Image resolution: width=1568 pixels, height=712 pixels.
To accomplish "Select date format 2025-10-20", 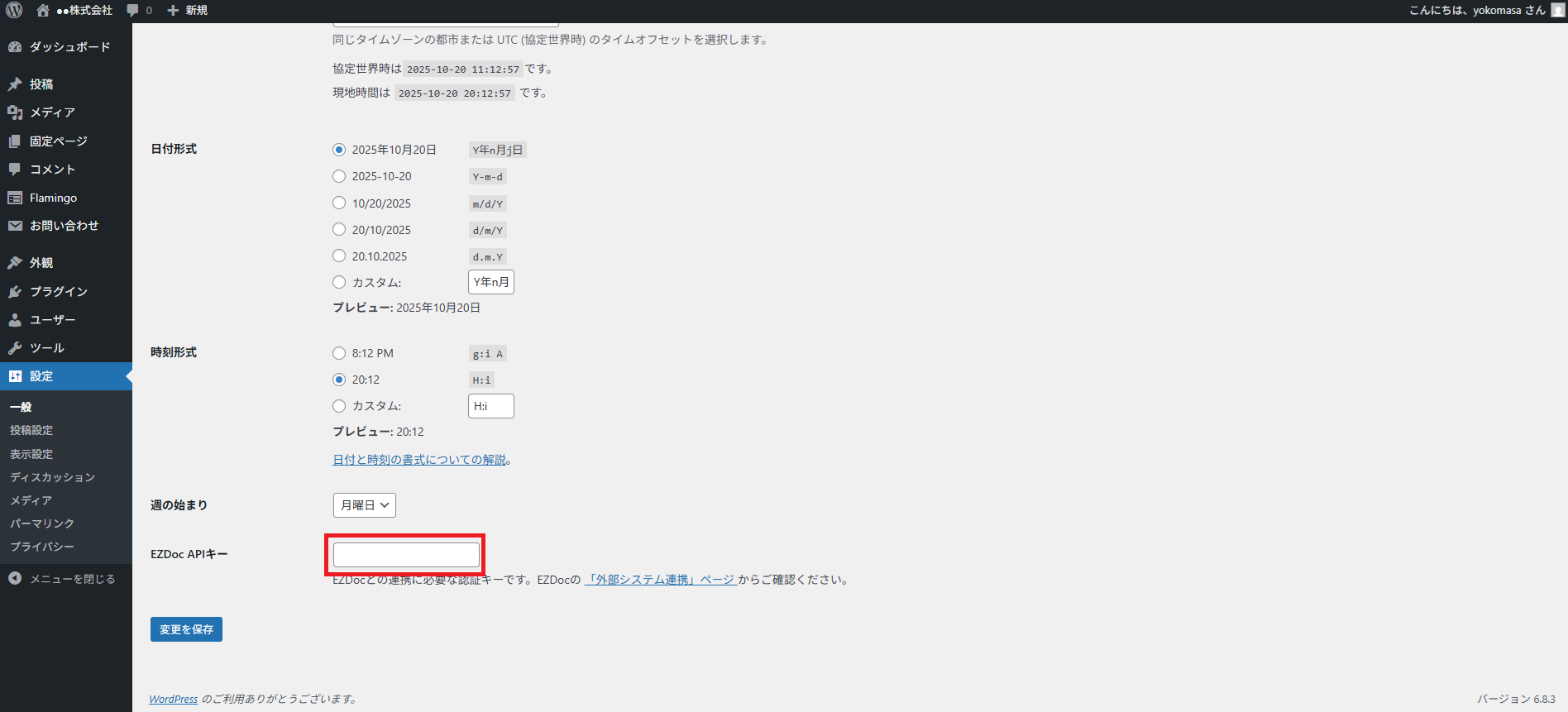I will tap(339, 176).
